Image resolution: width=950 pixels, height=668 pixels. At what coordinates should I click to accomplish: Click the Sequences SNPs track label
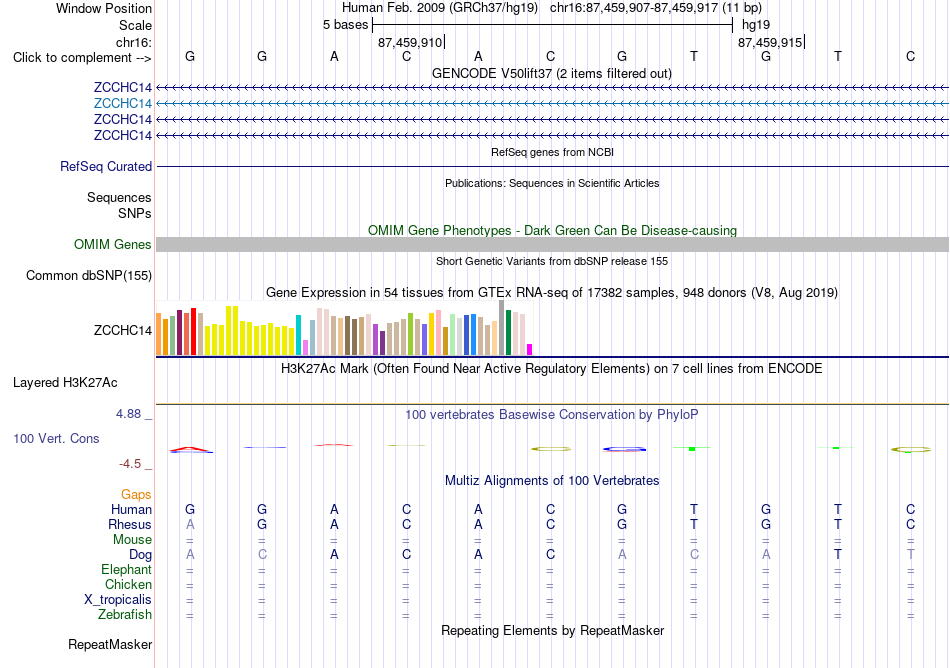[119, 205]
